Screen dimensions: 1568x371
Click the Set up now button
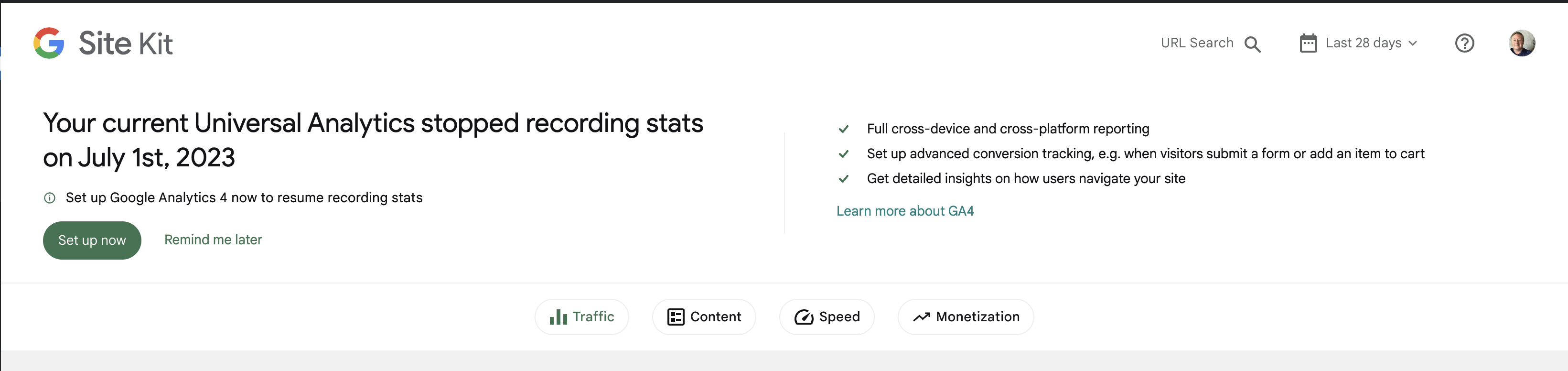pos(92,240)
